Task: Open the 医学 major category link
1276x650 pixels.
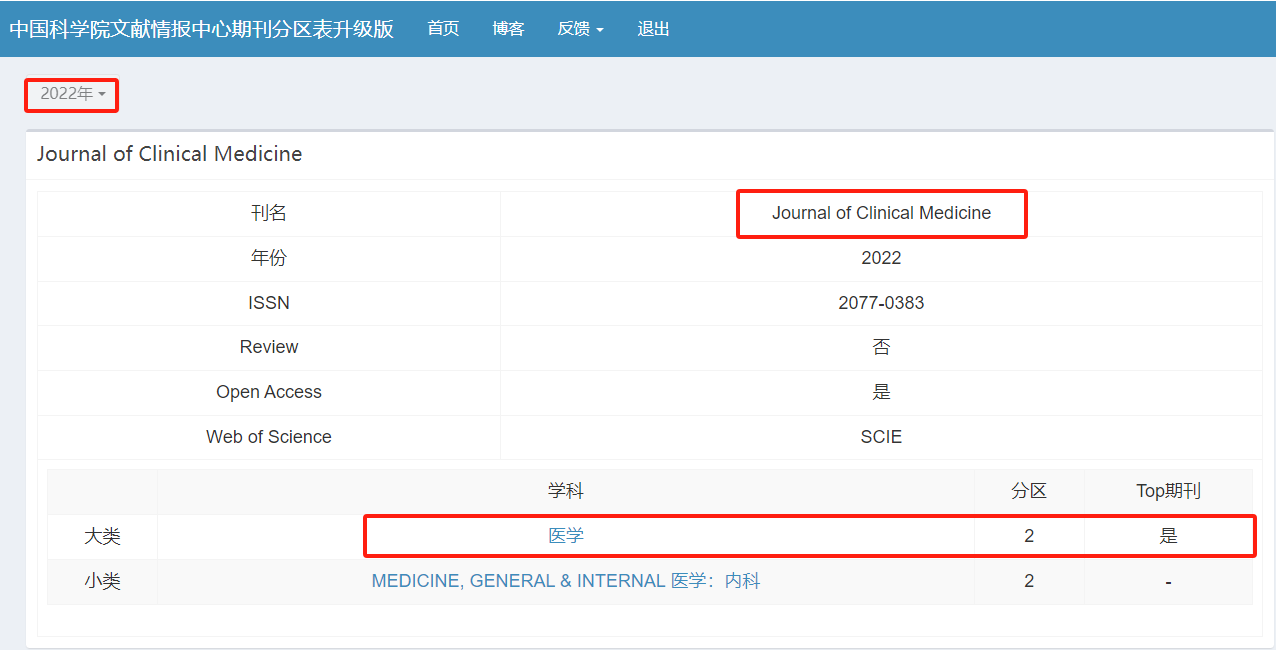Action: pyautogui.click(x=566, y=536)
